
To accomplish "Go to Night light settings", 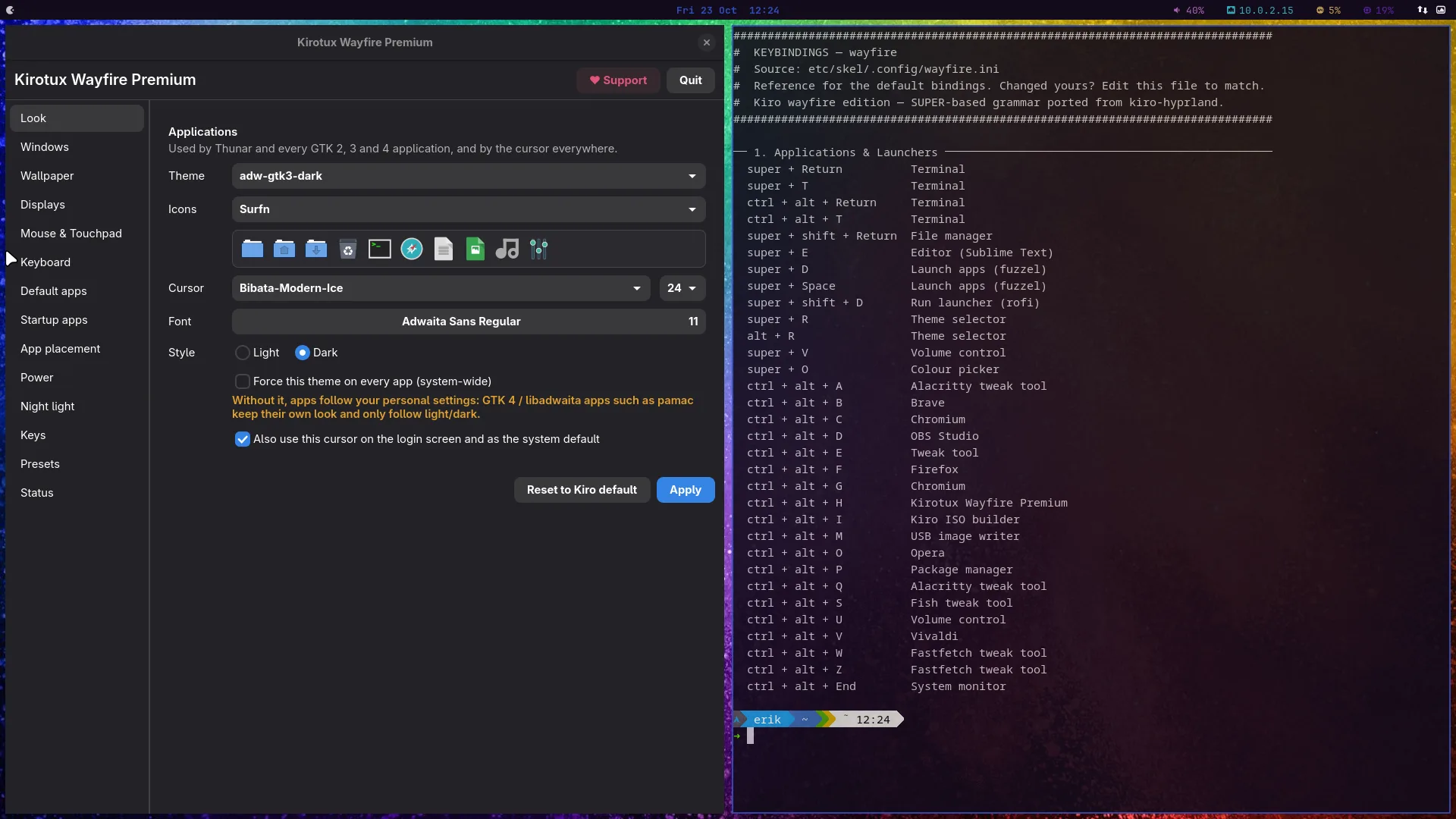I will tap(77, 406).
